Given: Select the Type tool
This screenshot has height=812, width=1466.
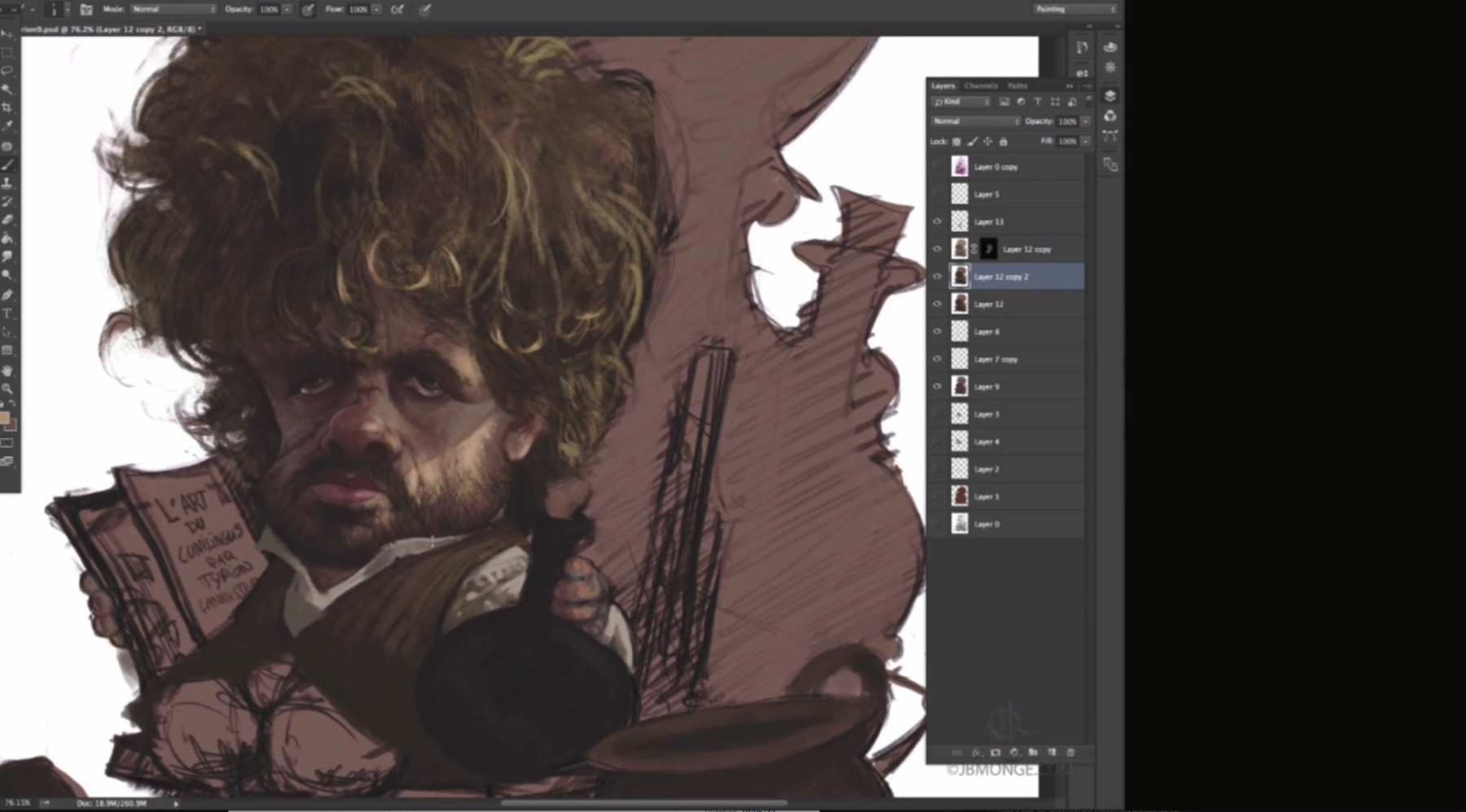Looking at the screenshot, I should (x=7, y=314).
